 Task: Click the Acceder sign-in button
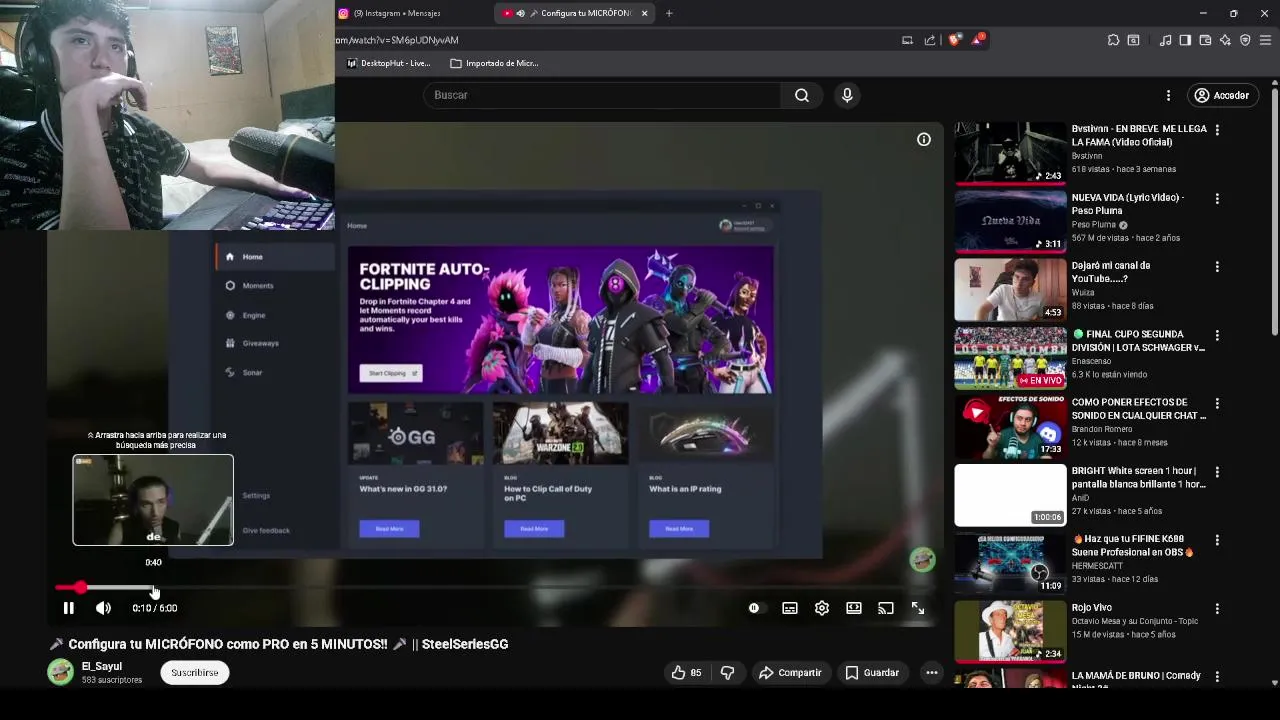tap(1221, 95)
